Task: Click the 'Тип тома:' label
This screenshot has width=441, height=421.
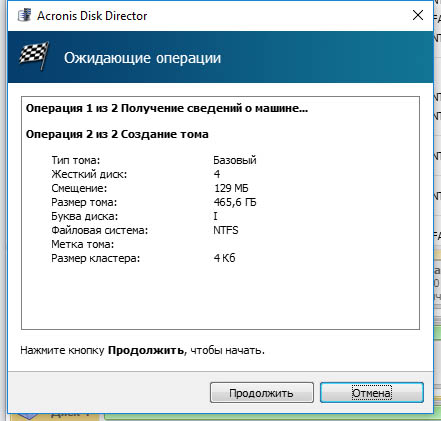Action: point(76,160)
